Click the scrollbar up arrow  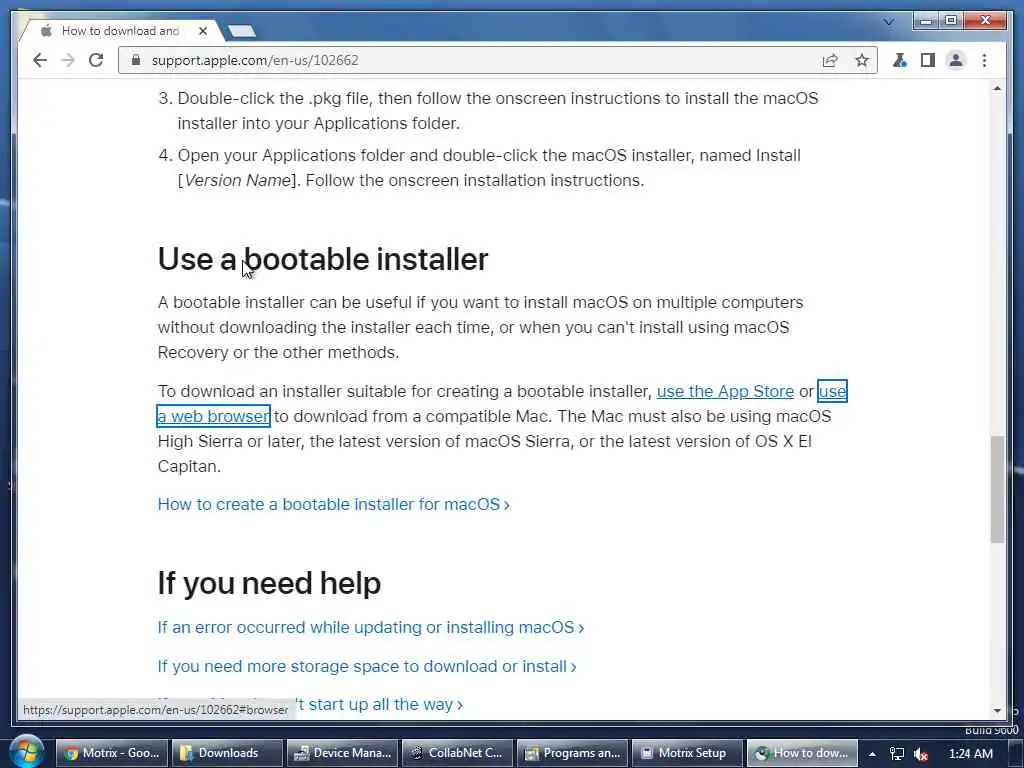pos(997,88)
